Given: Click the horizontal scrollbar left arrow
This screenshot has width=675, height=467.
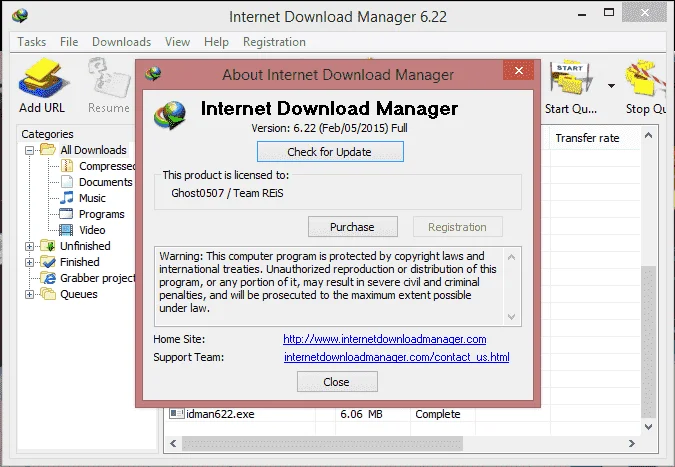Looking at the screenshot, I should pyautogui.click(x=173, y=443).
